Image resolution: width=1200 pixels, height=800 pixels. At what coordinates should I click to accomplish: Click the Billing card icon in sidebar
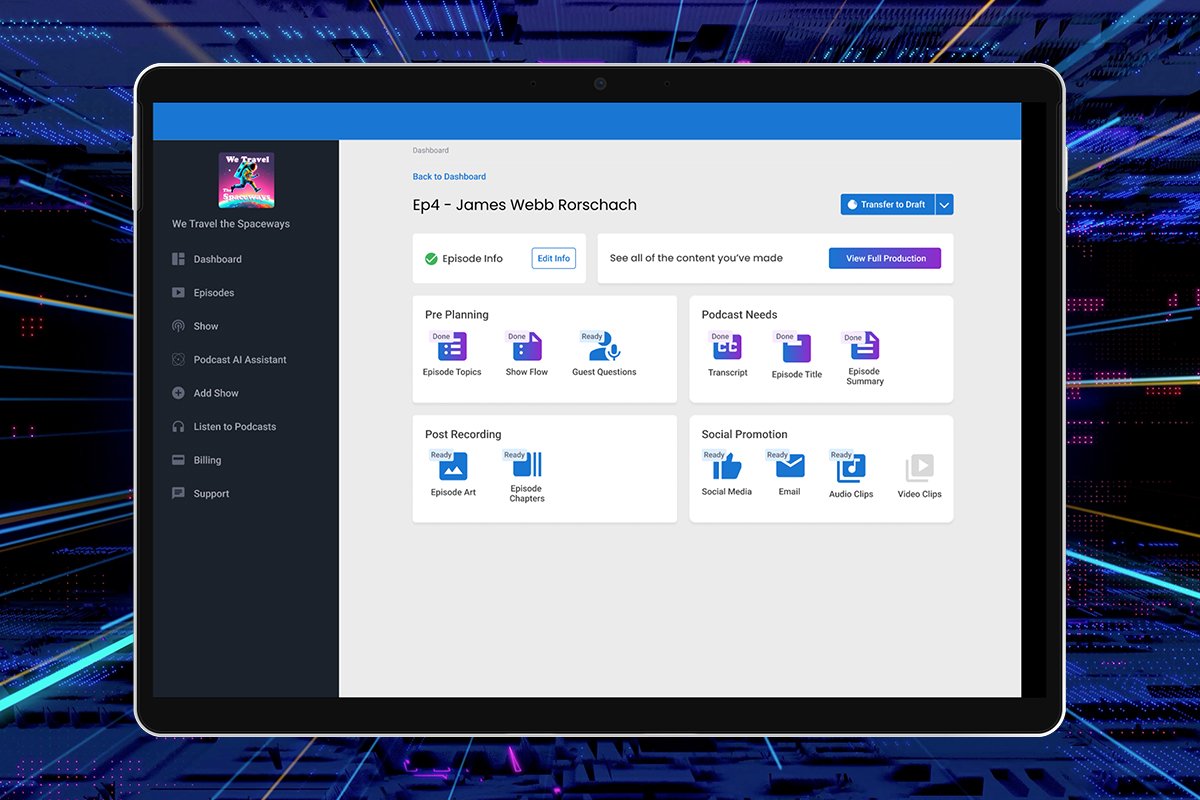pos(178,460)
